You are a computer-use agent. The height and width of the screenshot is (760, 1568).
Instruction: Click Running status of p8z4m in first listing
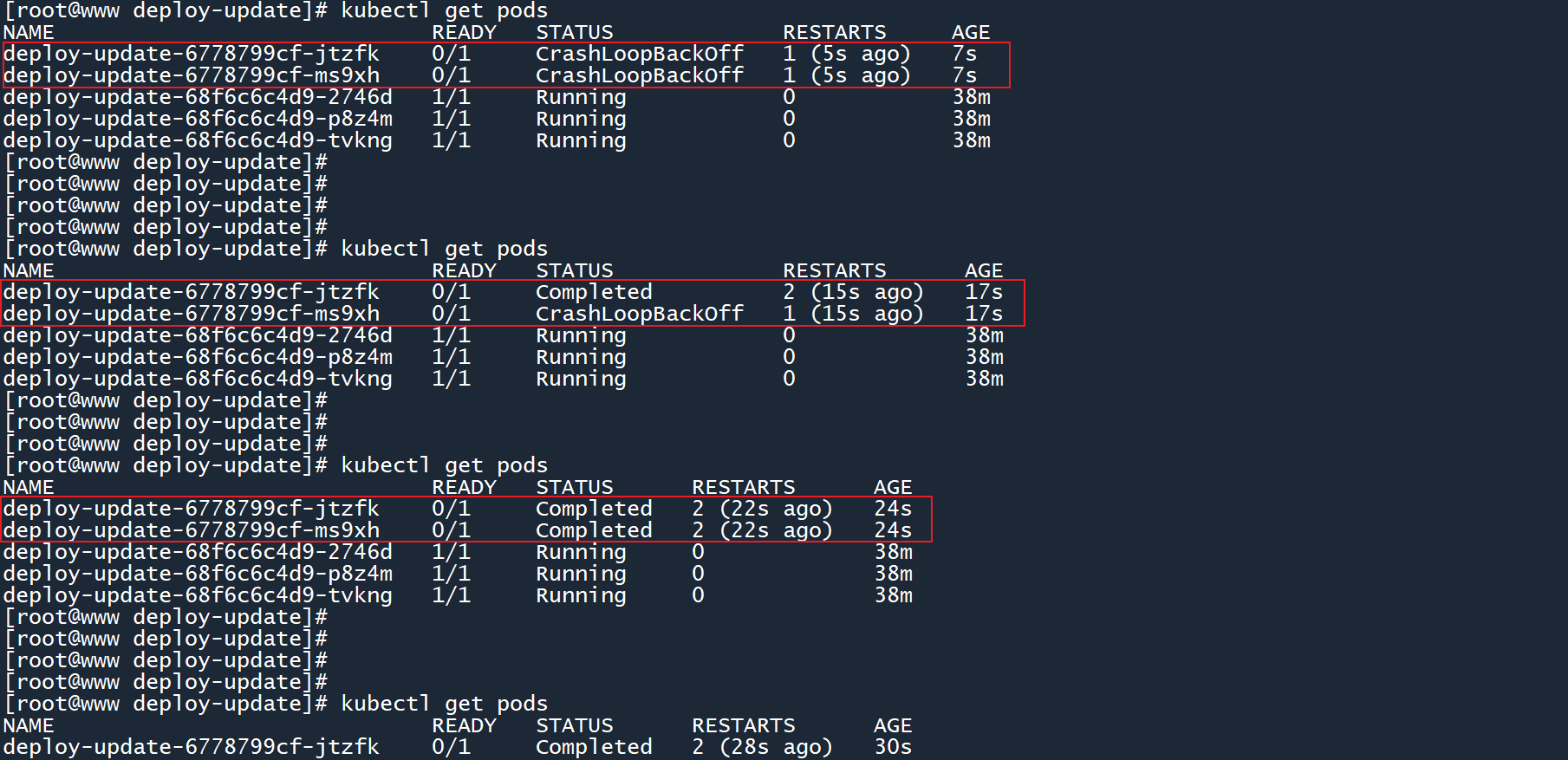click(581, 119)
